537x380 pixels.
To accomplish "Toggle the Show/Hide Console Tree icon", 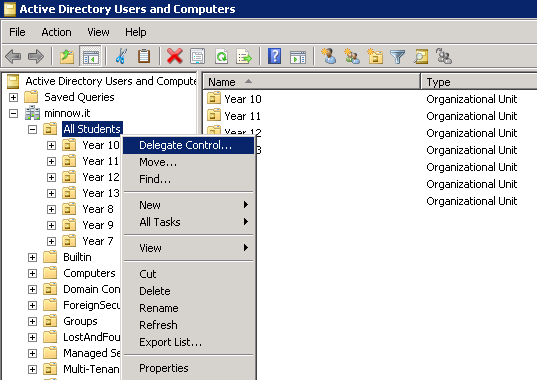I will tap(90, 56).
